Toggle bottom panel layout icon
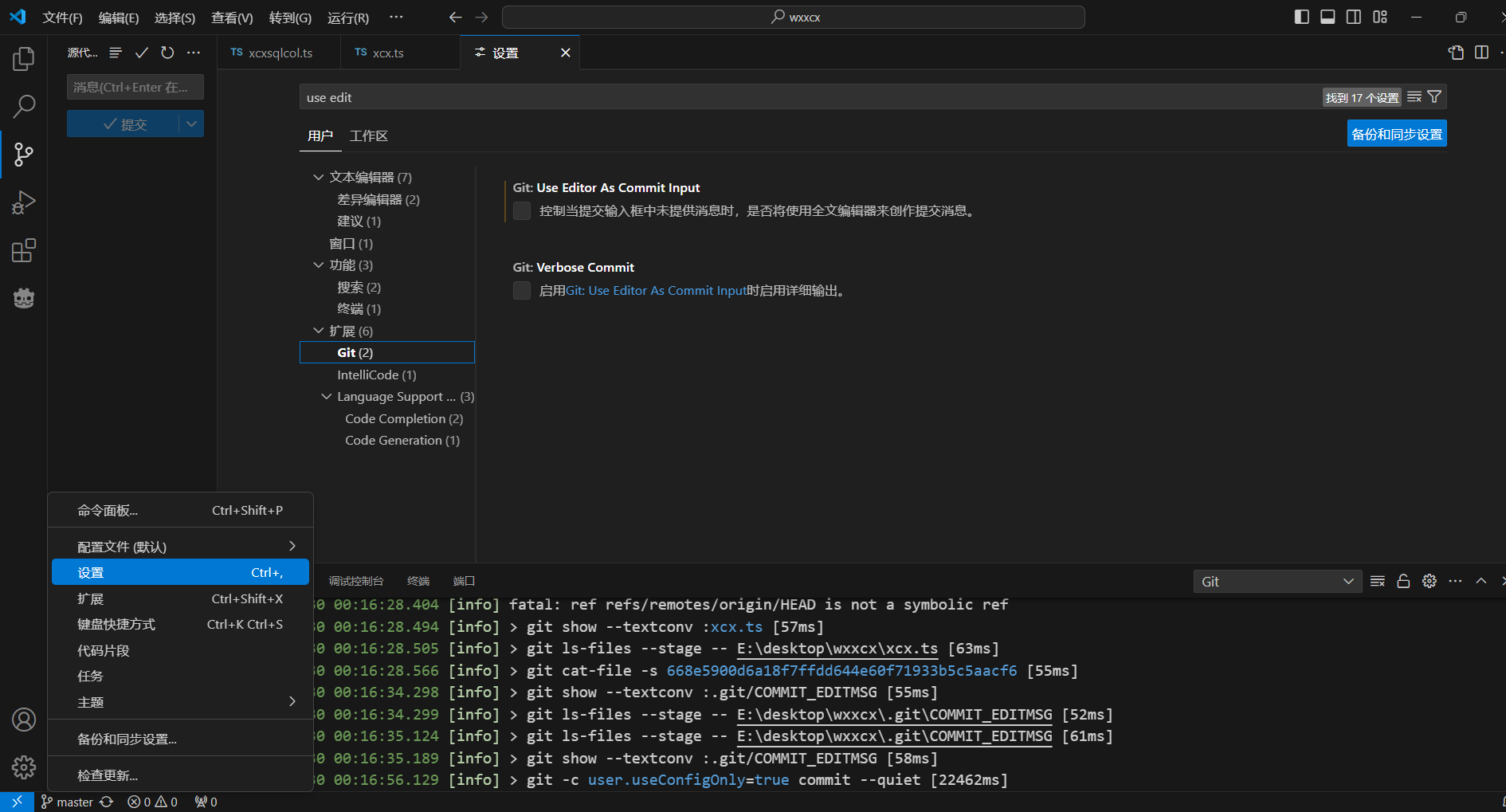 (x=1328, y=17)
